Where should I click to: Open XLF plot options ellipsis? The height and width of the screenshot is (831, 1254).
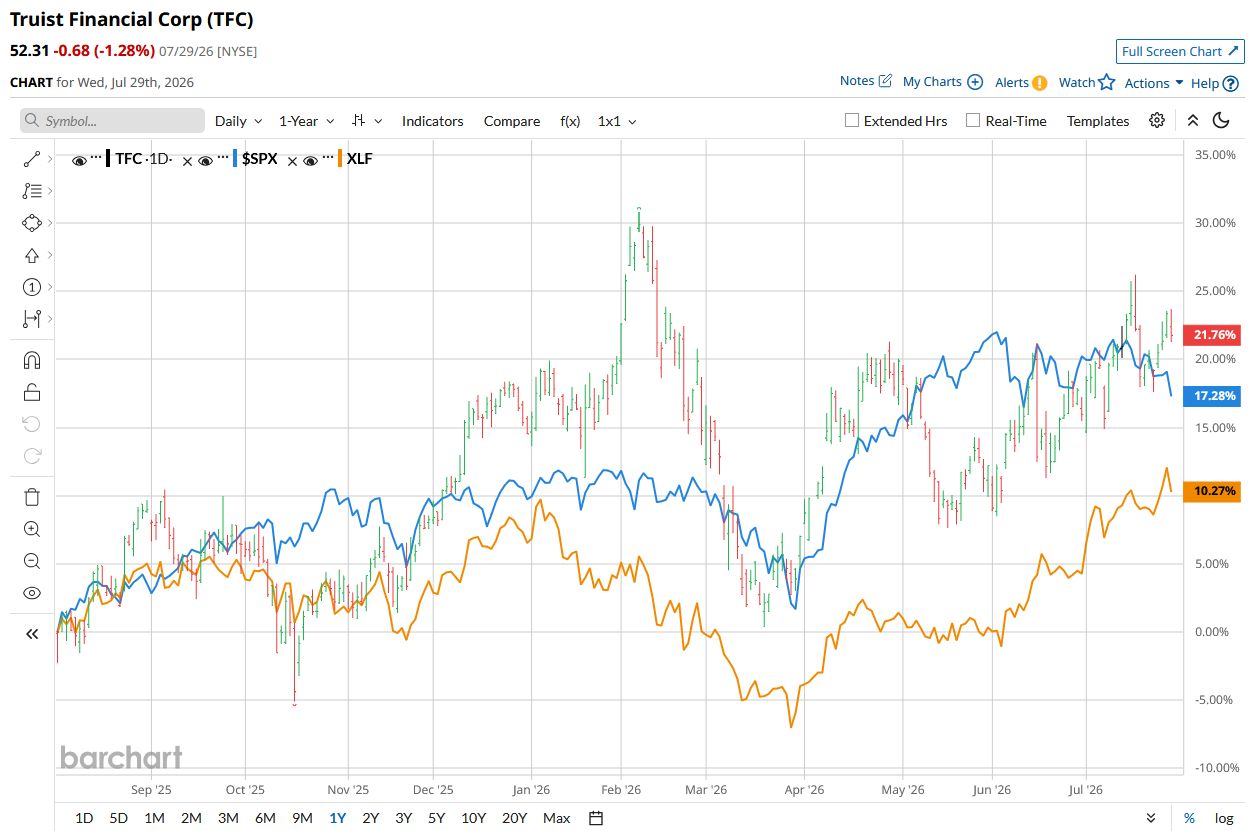pos(328,158)
